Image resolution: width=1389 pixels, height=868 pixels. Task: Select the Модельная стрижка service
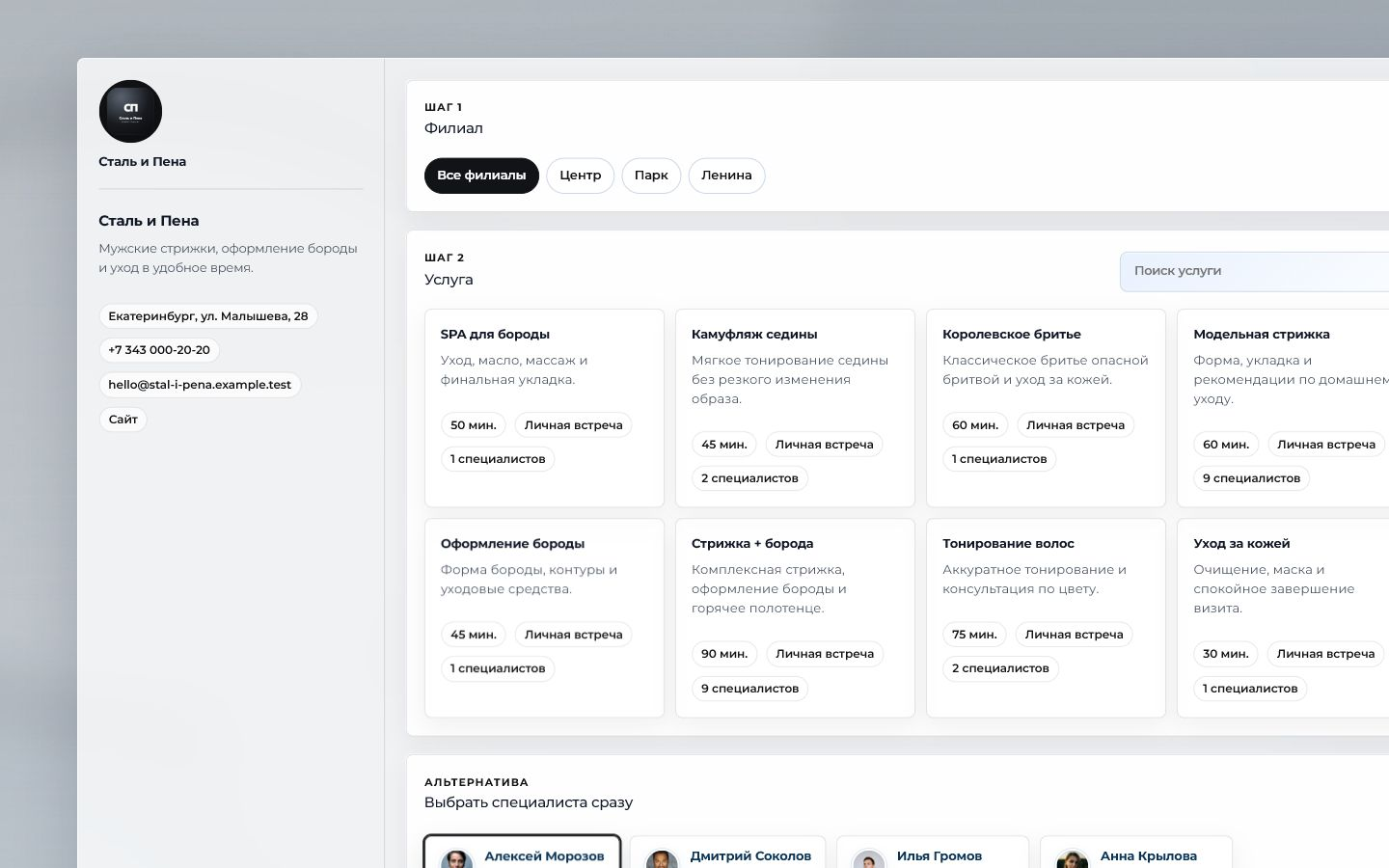click(1283, 408)
